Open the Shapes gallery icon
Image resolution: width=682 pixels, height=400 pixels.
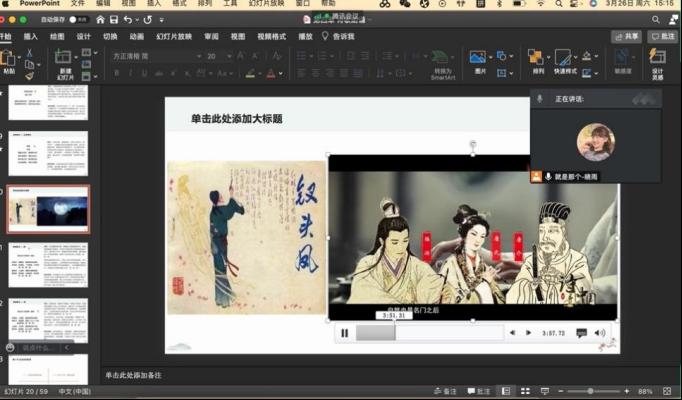pyautogui.click(x=501, y=56)
